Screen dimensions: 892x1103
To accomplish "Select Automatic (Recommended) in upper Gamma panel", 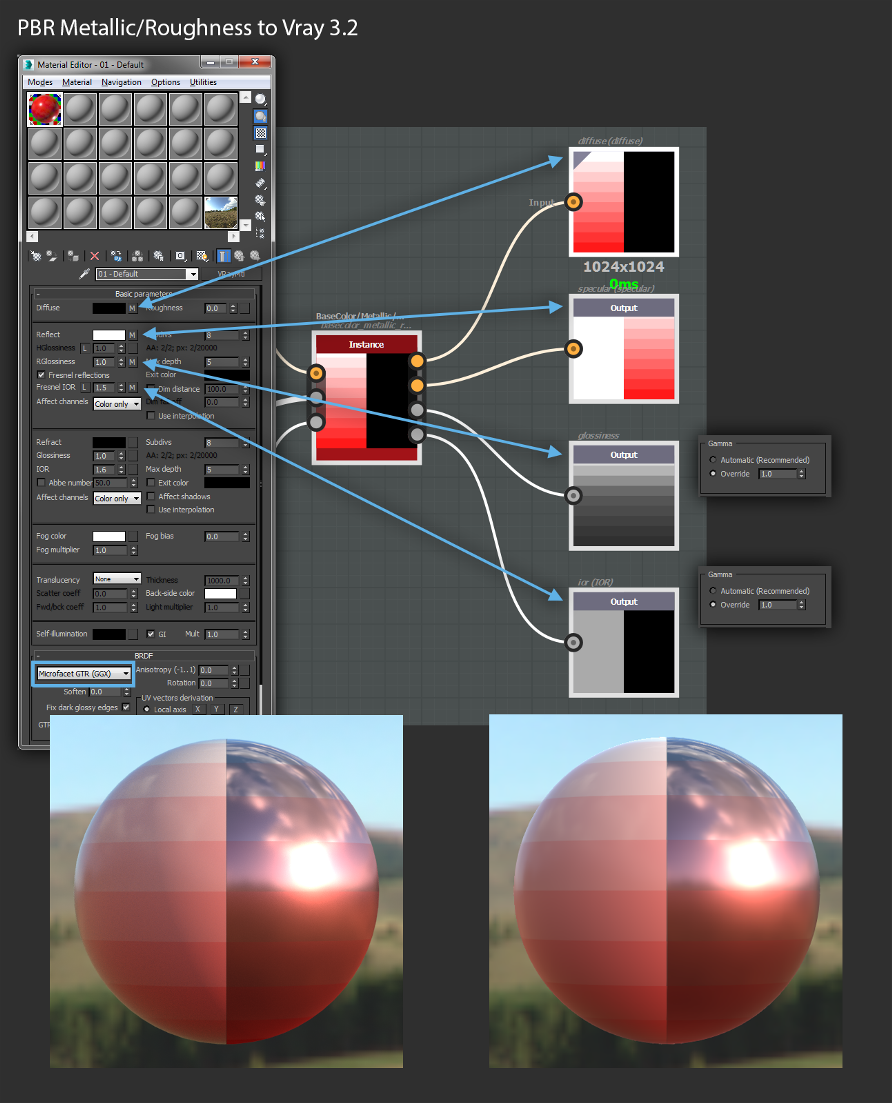I will tap(713, 460).
